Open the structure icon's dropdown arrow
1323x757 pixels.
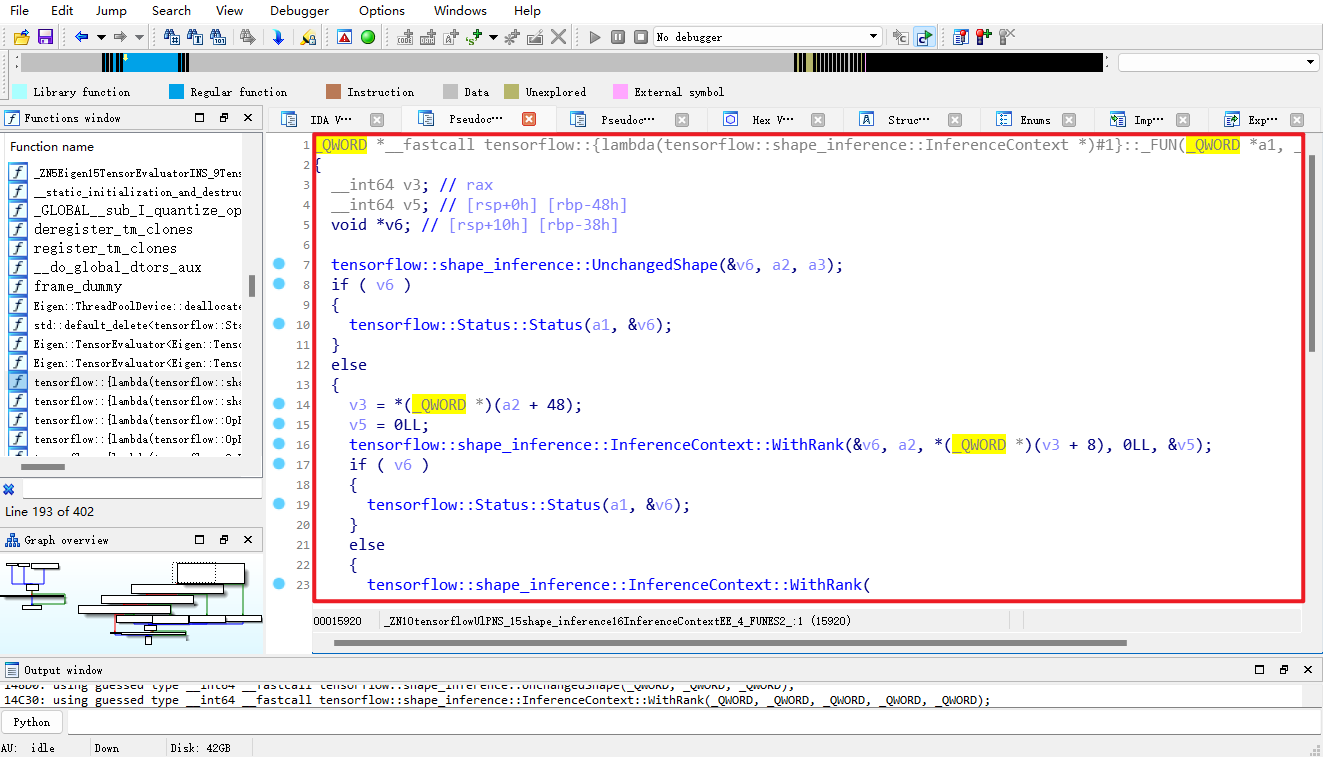coord(493,37)
